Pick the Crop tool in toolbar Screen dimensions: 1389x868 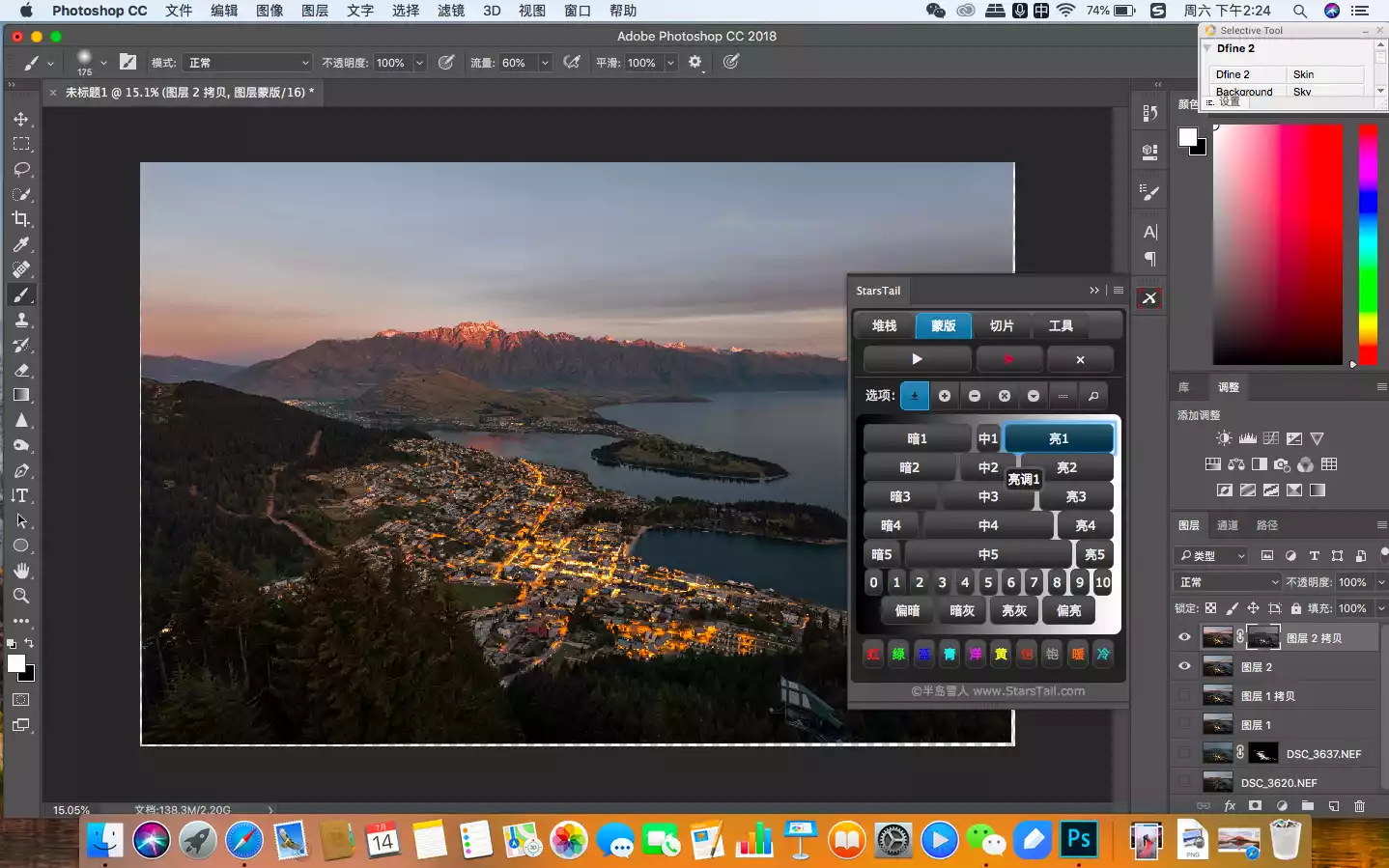tap(21, 219)
